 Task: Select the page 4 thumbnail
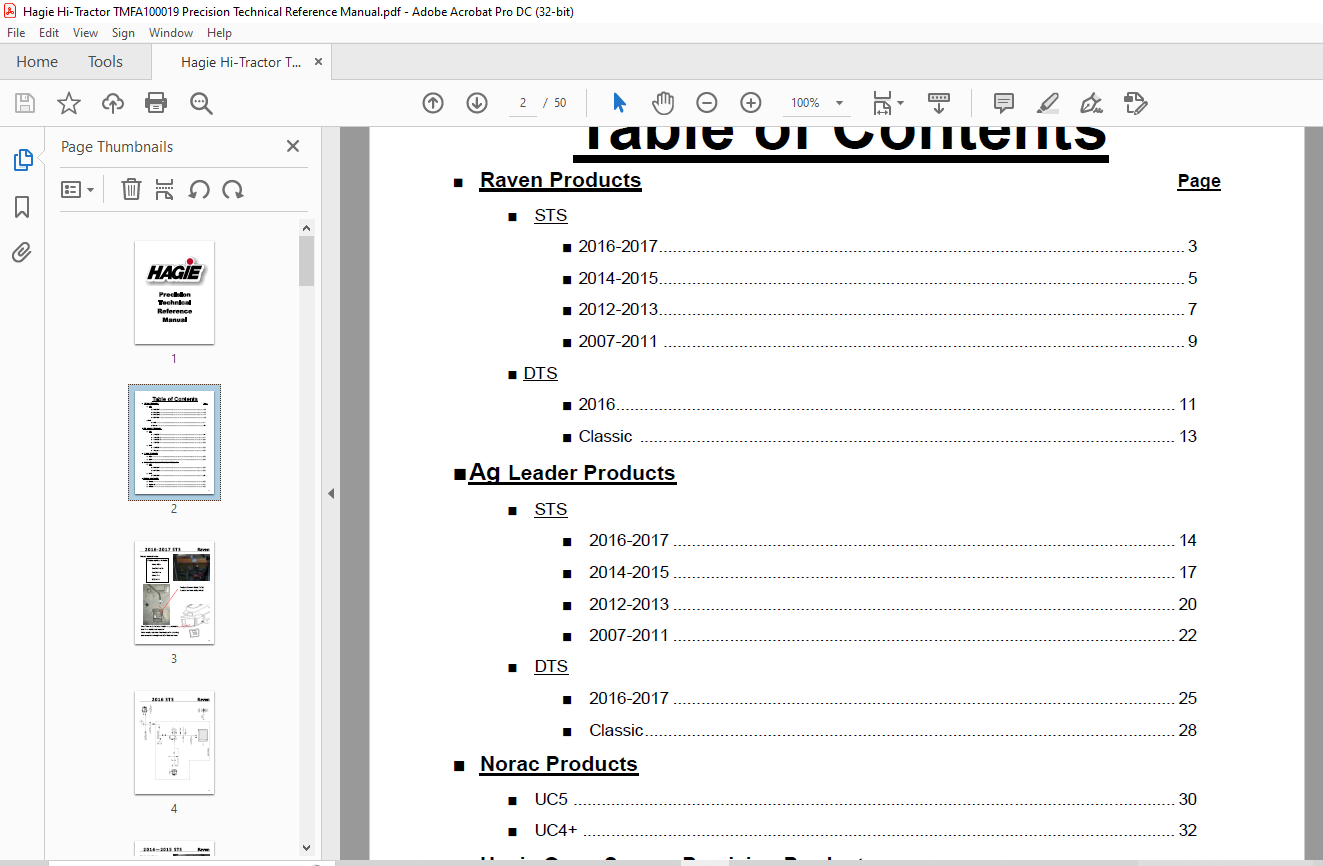click(174, 743)
